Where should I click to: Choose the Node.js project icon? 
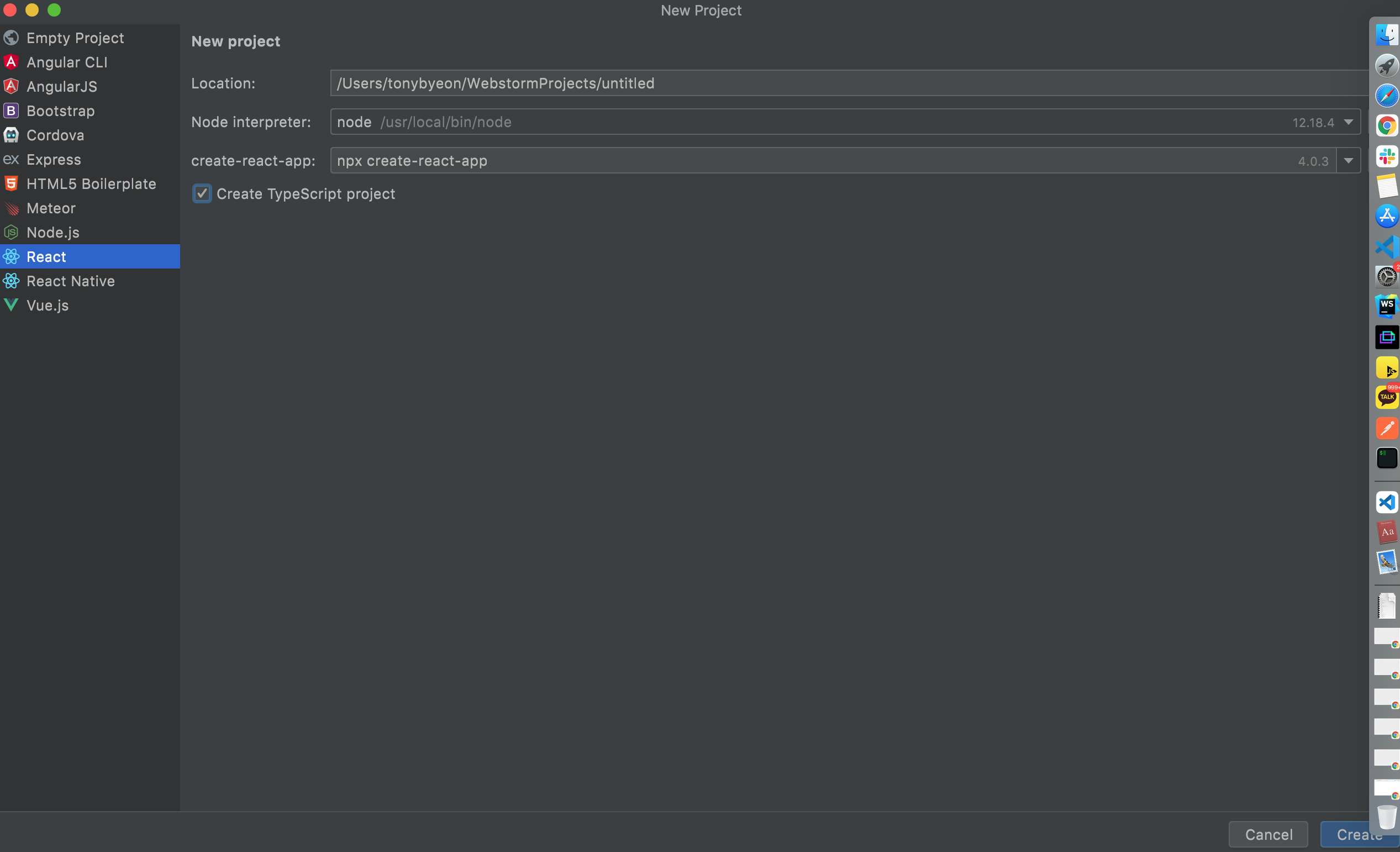coord(11,233)
